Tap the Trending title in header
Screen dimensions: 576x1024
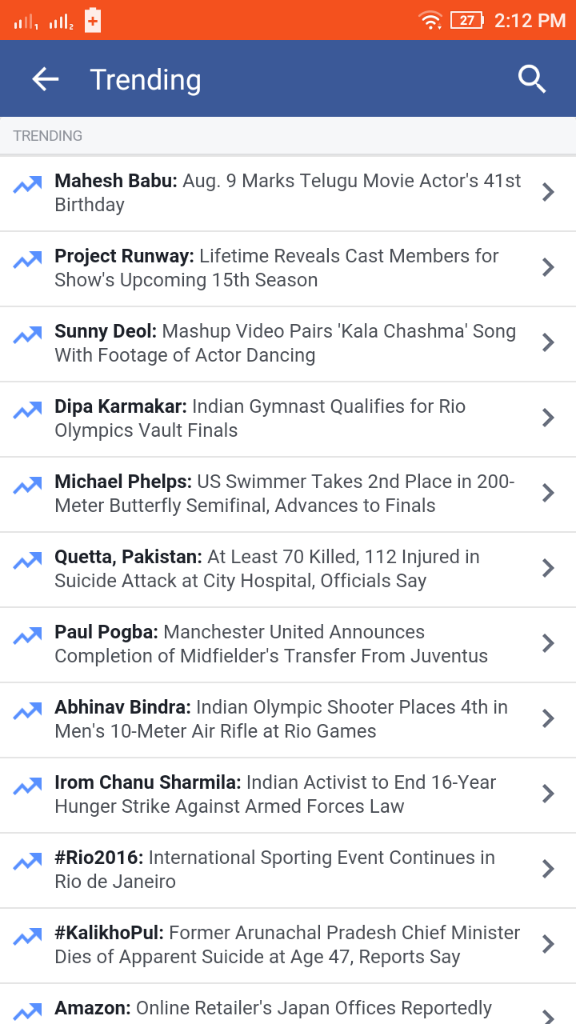[x=146, y=80]
